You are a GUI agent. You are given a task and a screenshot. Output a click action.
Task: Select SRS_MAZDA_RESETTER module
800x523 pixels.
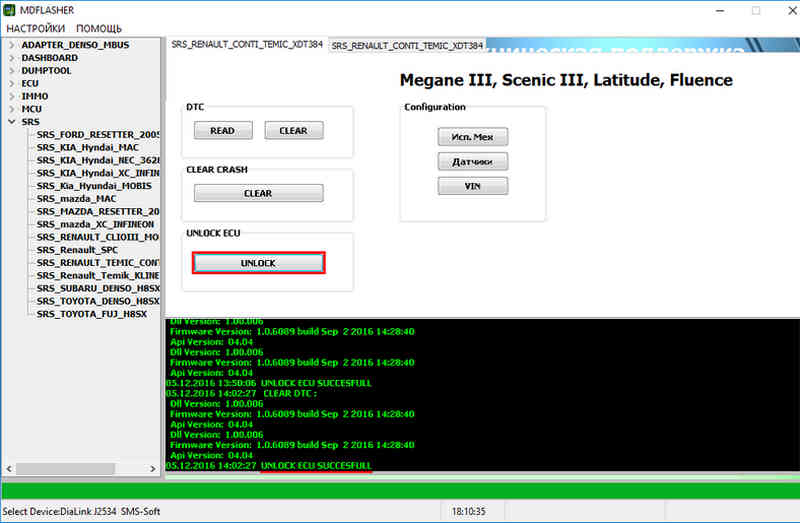[x=98, y=211]
